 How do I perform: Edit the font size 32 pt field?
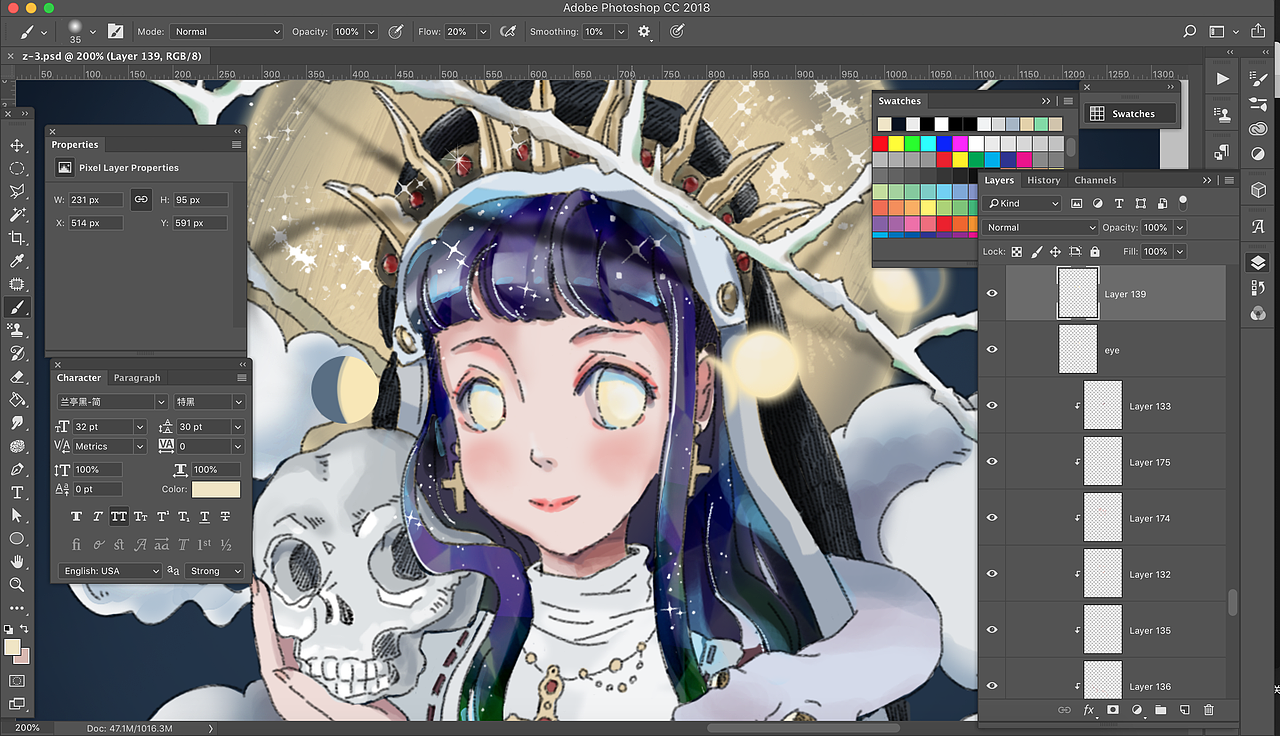coord(103,427)
